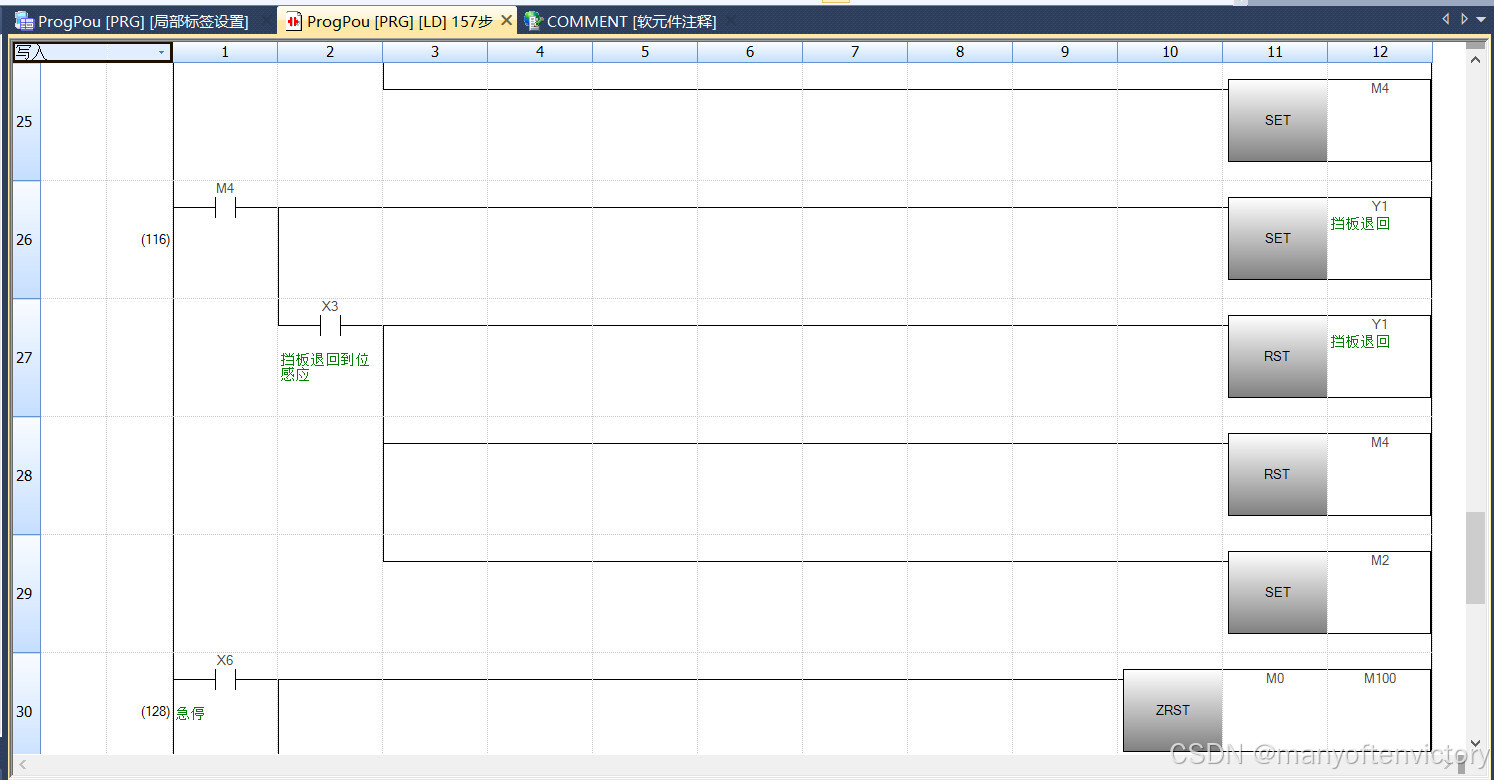
Task: Select column header 8
Action: (x=960, y=52)
